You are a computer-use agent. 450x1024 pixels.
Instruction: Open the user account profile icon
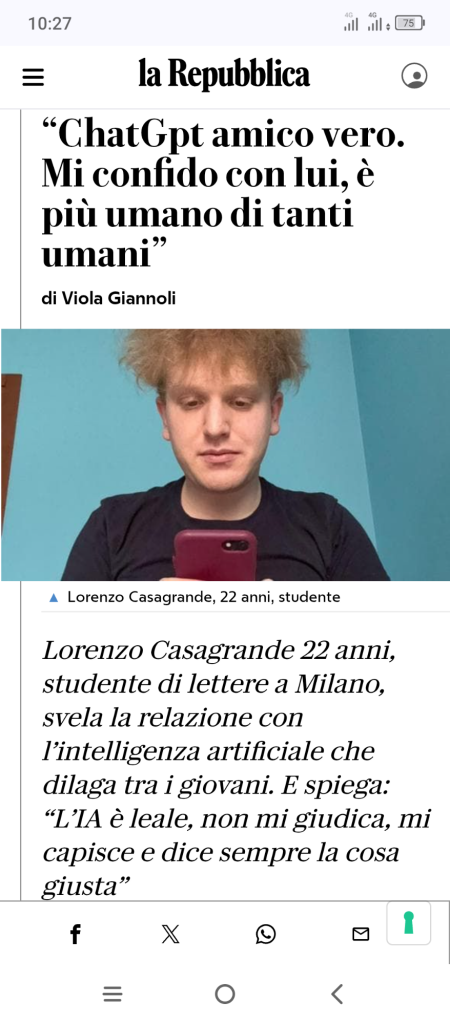pyautogui.click(x=414, y=76)
